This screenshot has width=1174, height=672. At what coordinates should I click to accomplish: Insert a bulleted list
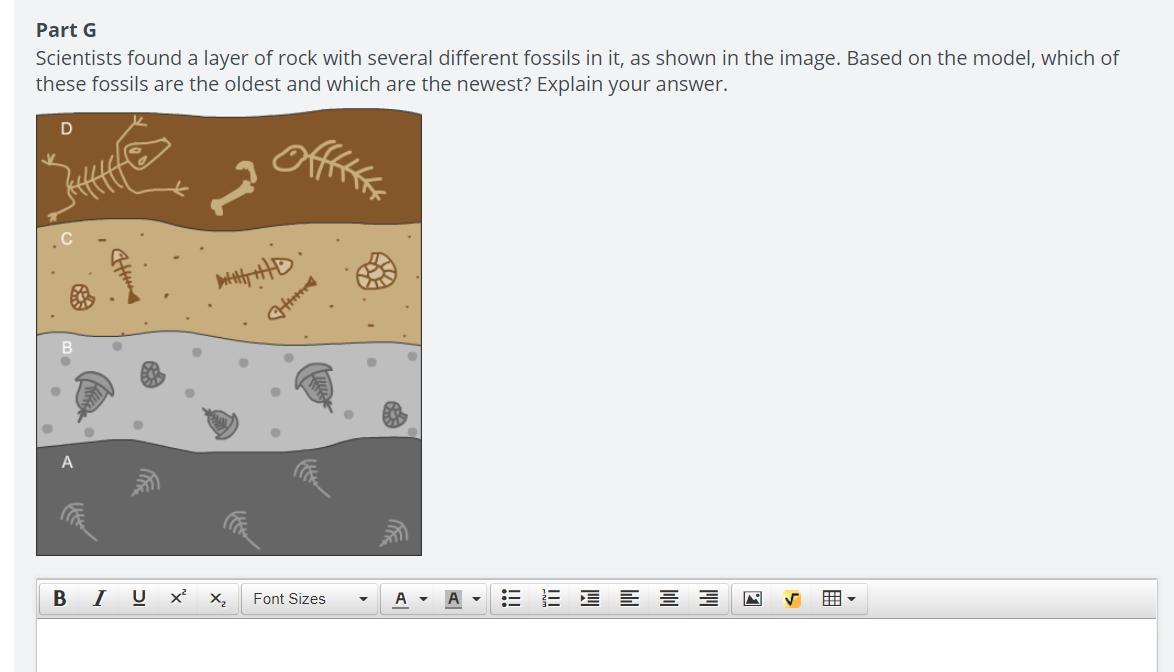pyautogui.click(x=511, y=599)
